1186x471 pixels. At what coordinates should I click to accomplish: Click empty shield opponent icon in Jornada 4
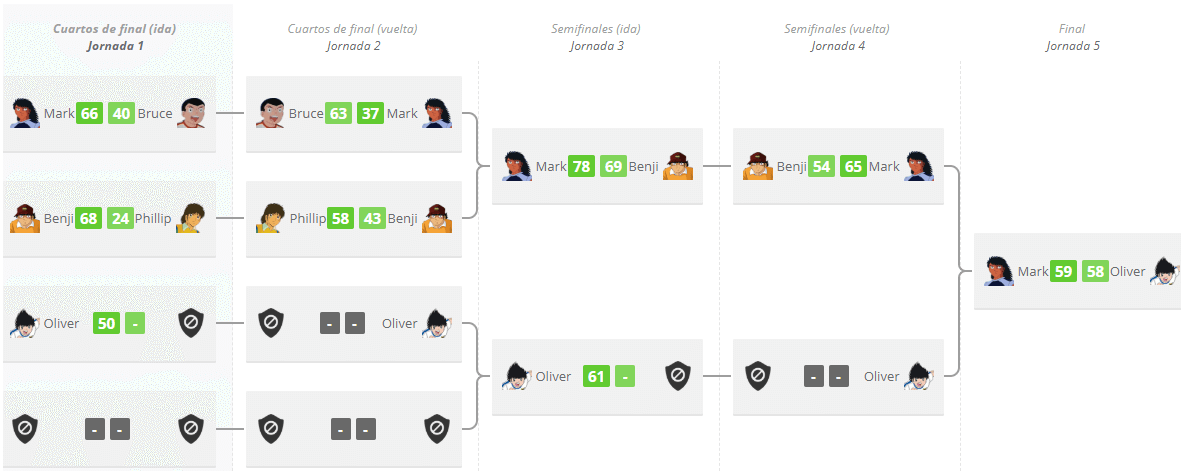(x=758, y=376)
